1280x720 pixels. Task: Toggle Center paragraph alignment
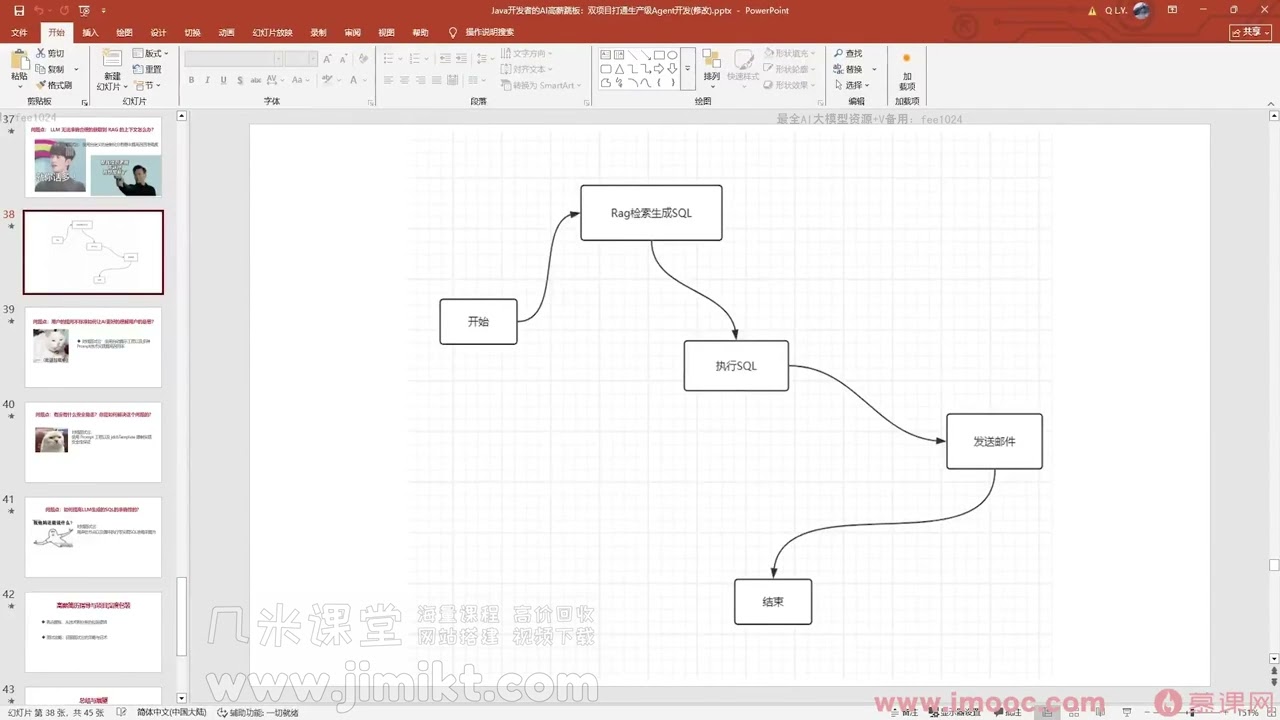tap(405, 80)
